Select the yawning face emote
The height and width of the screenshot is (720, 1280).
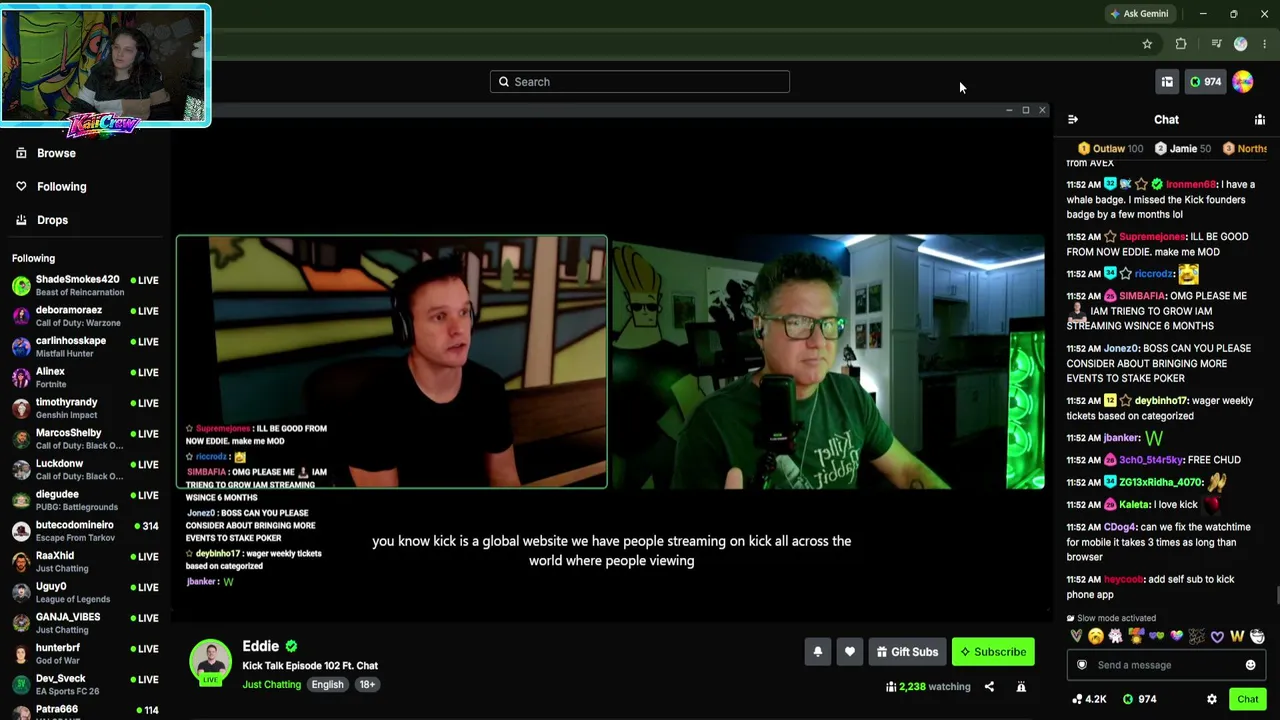pos(1096,636)
